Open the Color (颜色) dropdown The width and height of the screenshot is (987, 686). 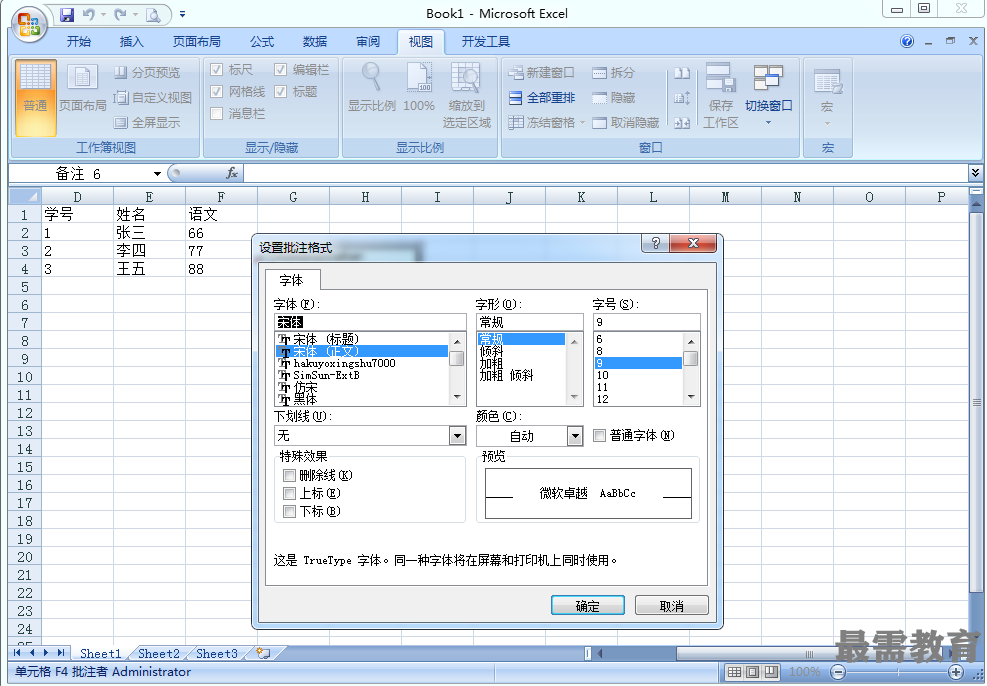click(x=575, y=436)
